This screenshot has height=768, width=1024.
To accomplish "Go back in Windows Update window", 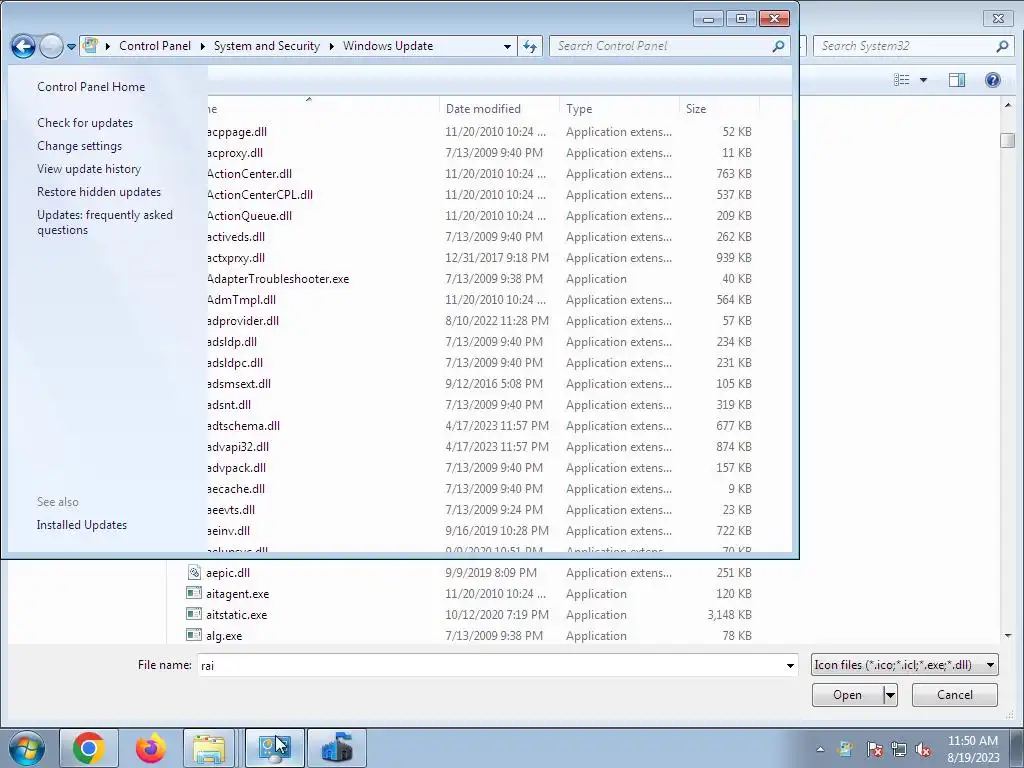I will pos(23,46).
